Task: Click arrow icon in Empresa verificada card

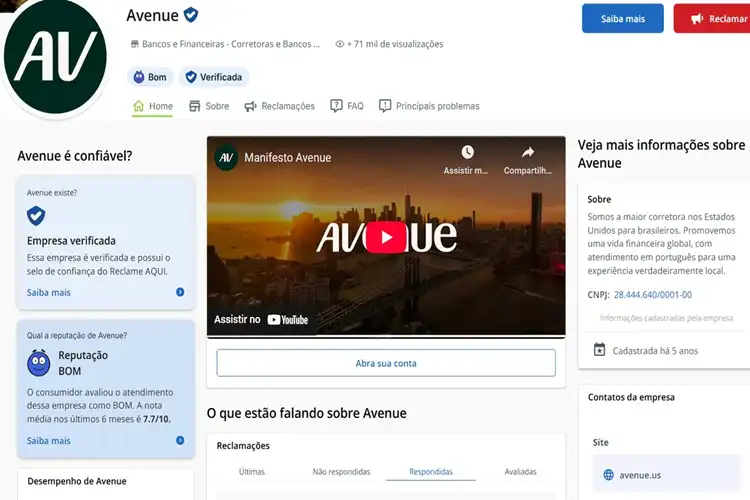Action: (x=180, y=292)
